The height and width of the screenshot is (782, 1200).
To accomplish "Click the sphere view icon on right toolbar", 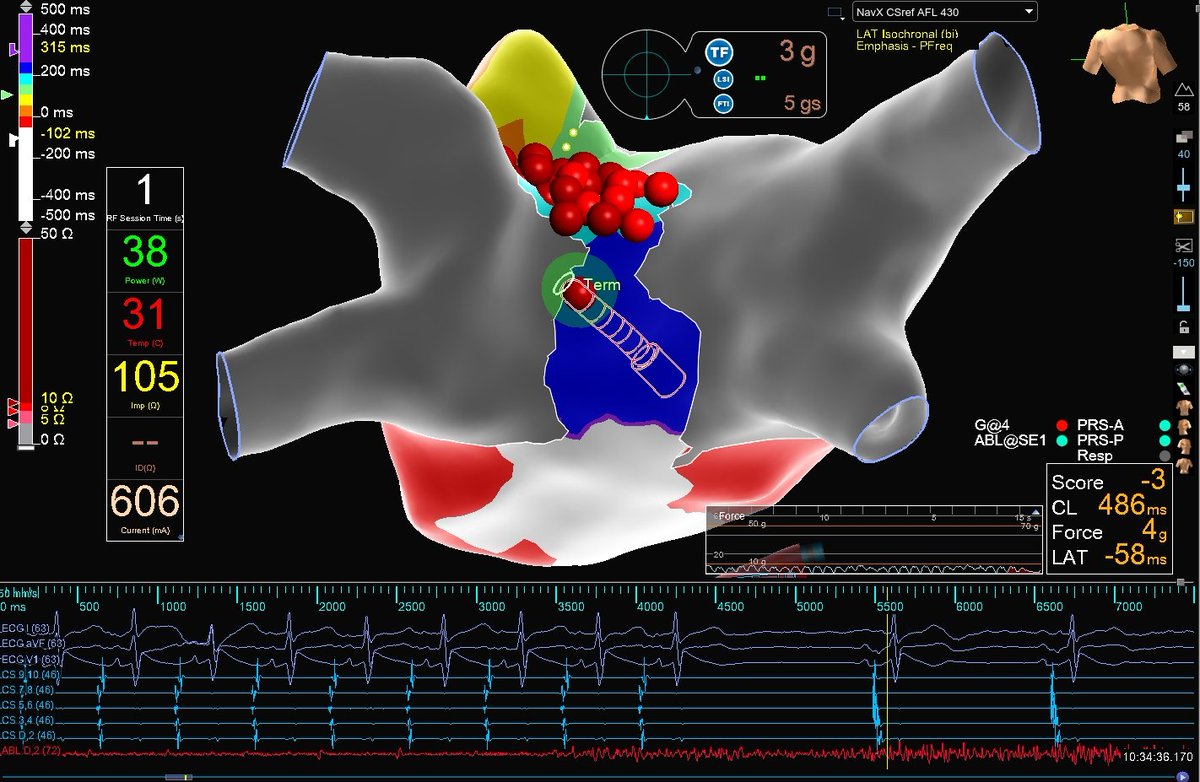I will pos(1184,370).
